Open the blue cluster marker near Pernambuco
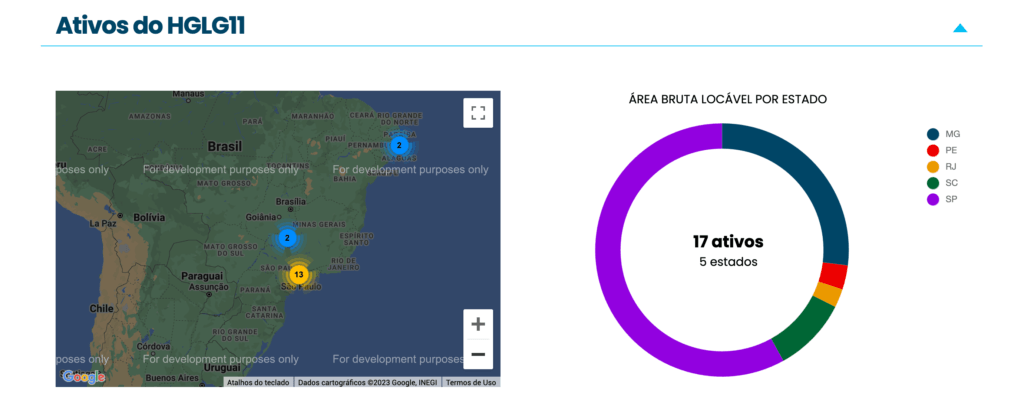Image resolution: width=1024 pixels, height=417 pixels. [x=399, y=146]
